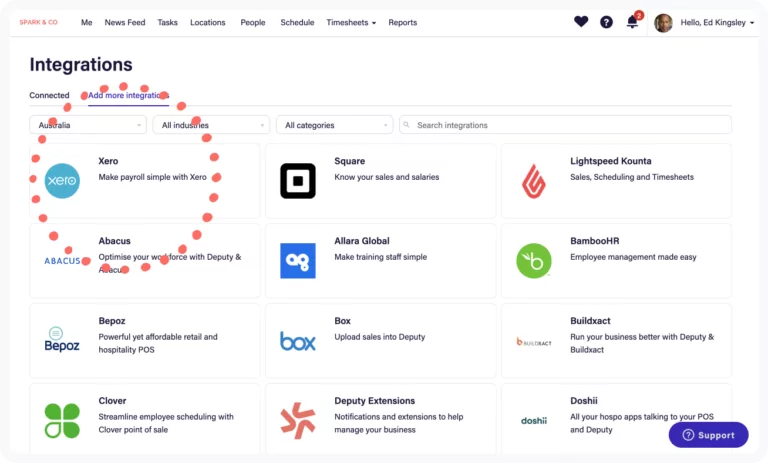Open the Doshii integration title
768x463 pixels.
(584, 401)
